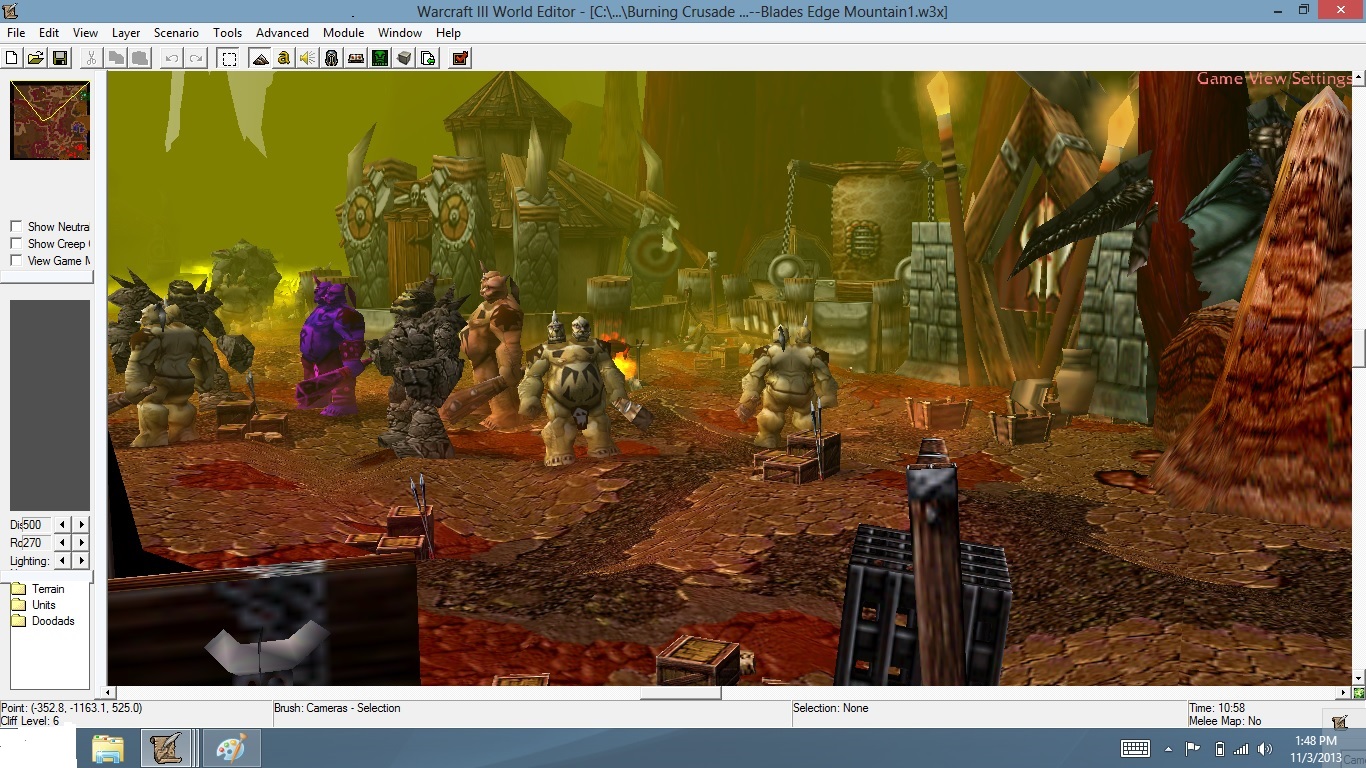Click the Paste toolbar icon

pos(140,58)
